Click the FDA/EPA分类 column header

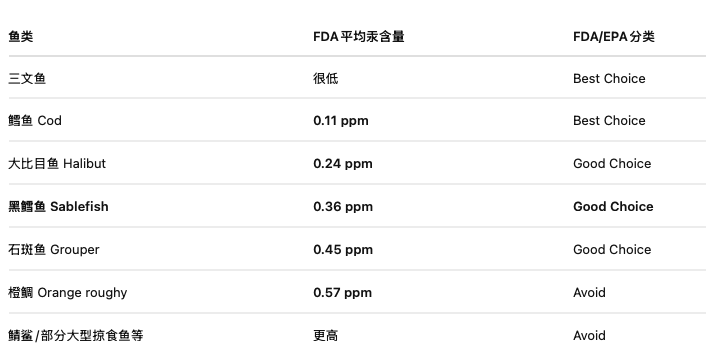coord(614,36)
